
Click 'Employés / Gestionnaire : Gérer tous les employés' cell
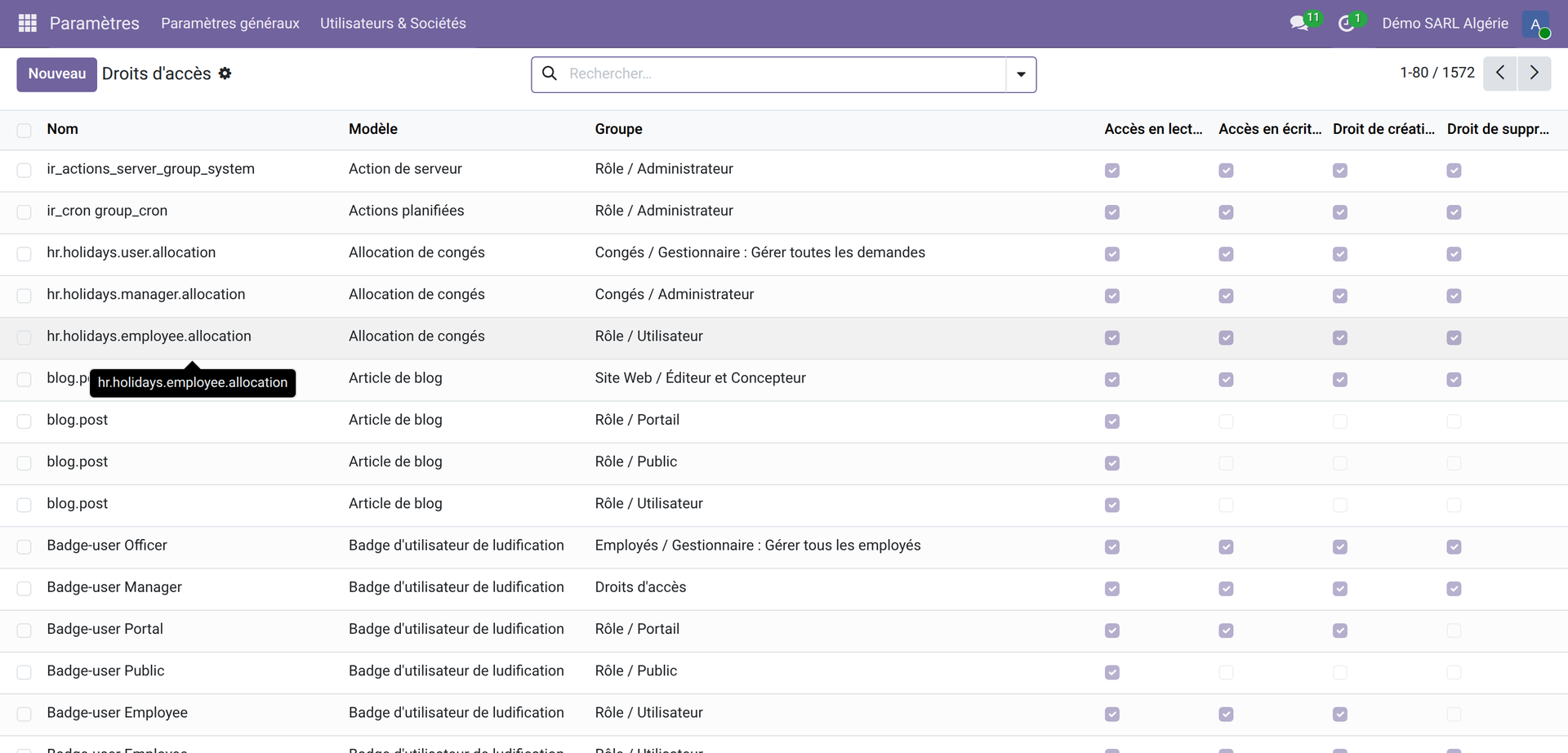pos(757,546)
